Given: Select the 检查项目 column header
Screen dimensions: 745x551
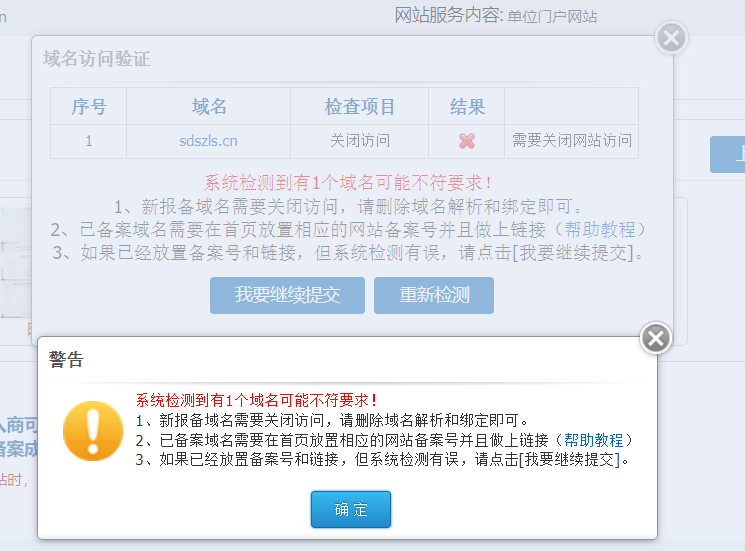Looking at the screenshot, I should [359, 106].
